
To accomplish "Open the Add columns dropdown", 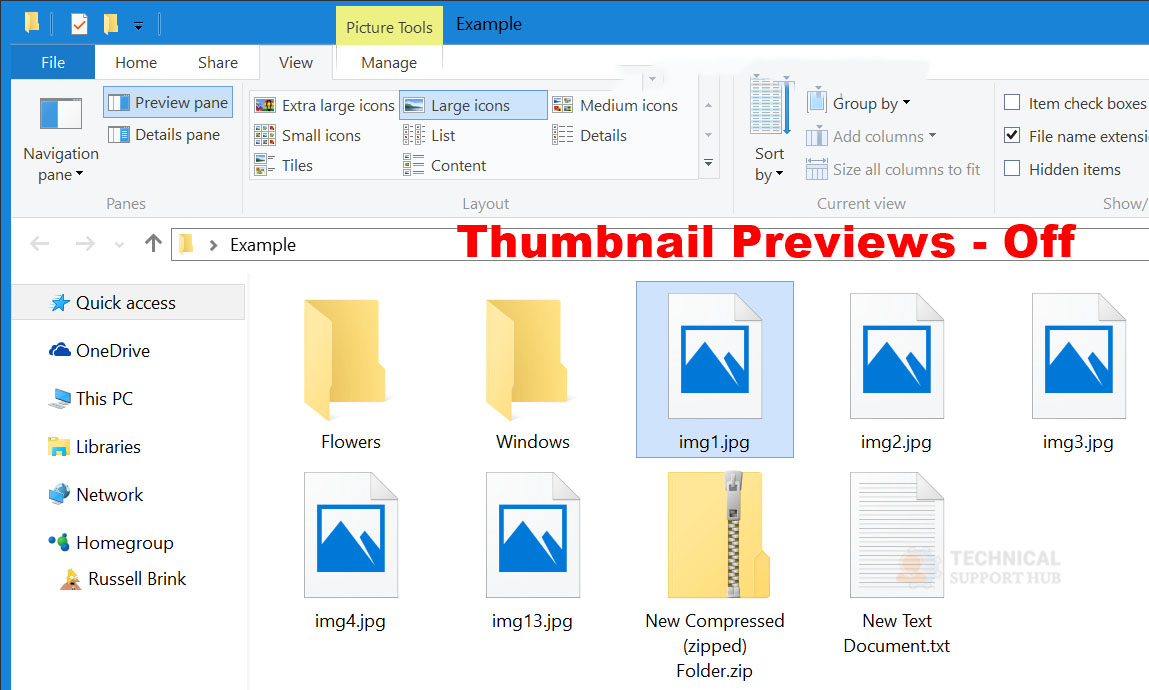I will [871, 136].
